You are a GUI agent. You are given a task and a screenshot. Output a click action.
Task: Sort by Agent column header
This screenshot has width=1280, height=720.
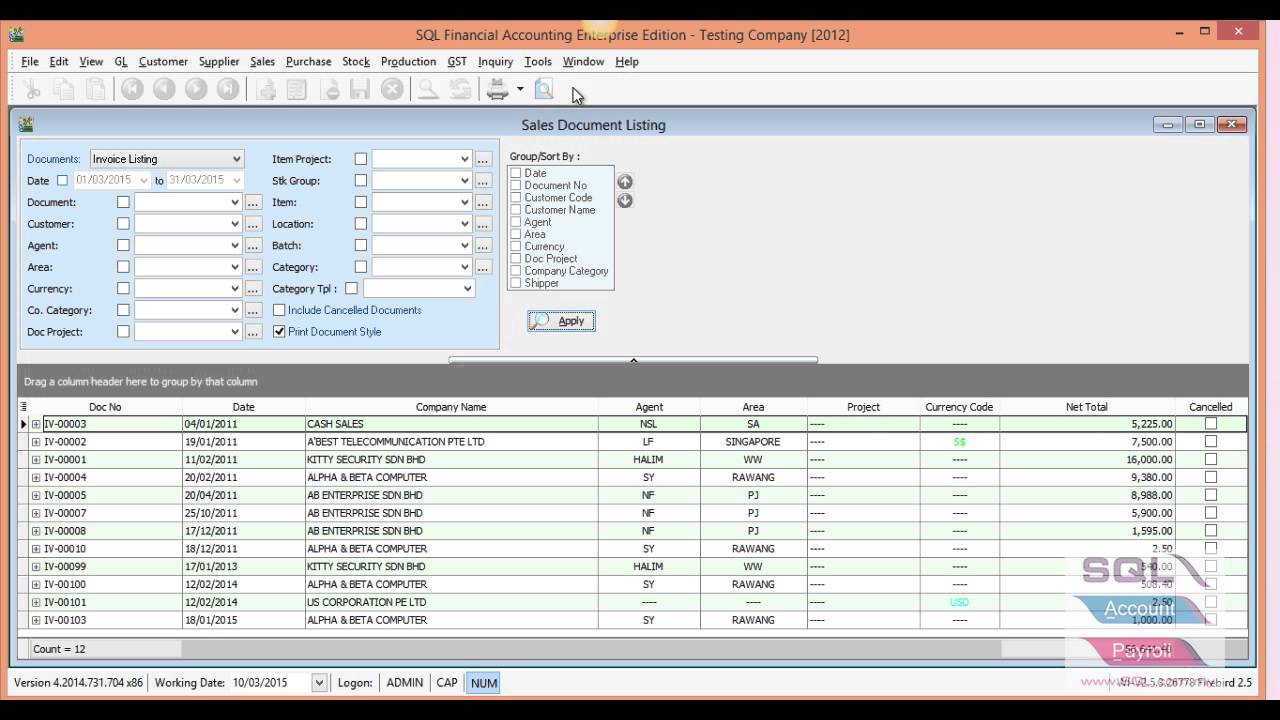point(649,407)
